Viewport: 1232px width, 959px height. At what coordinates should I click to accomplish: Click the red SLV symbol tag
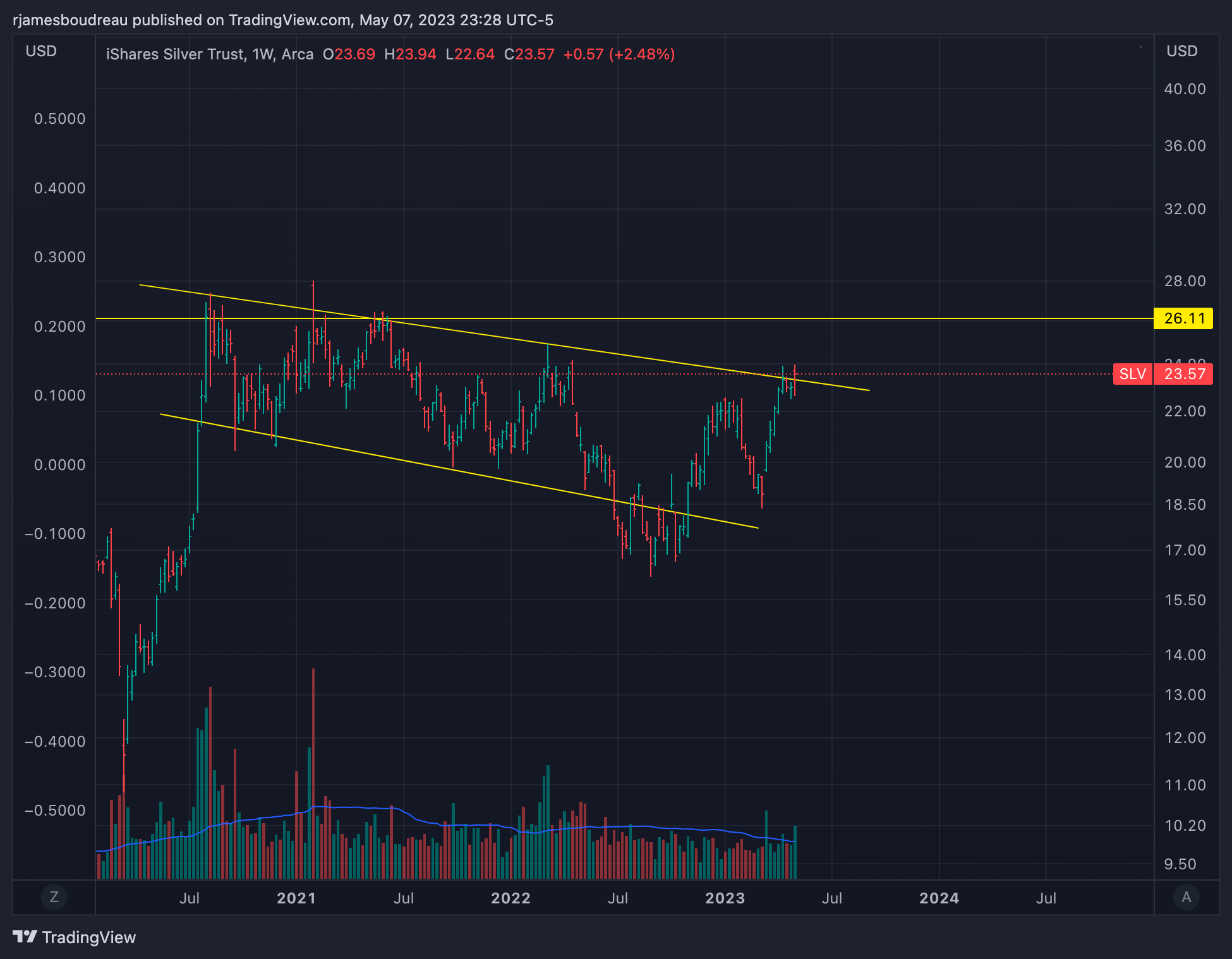tap(1132, 374)
